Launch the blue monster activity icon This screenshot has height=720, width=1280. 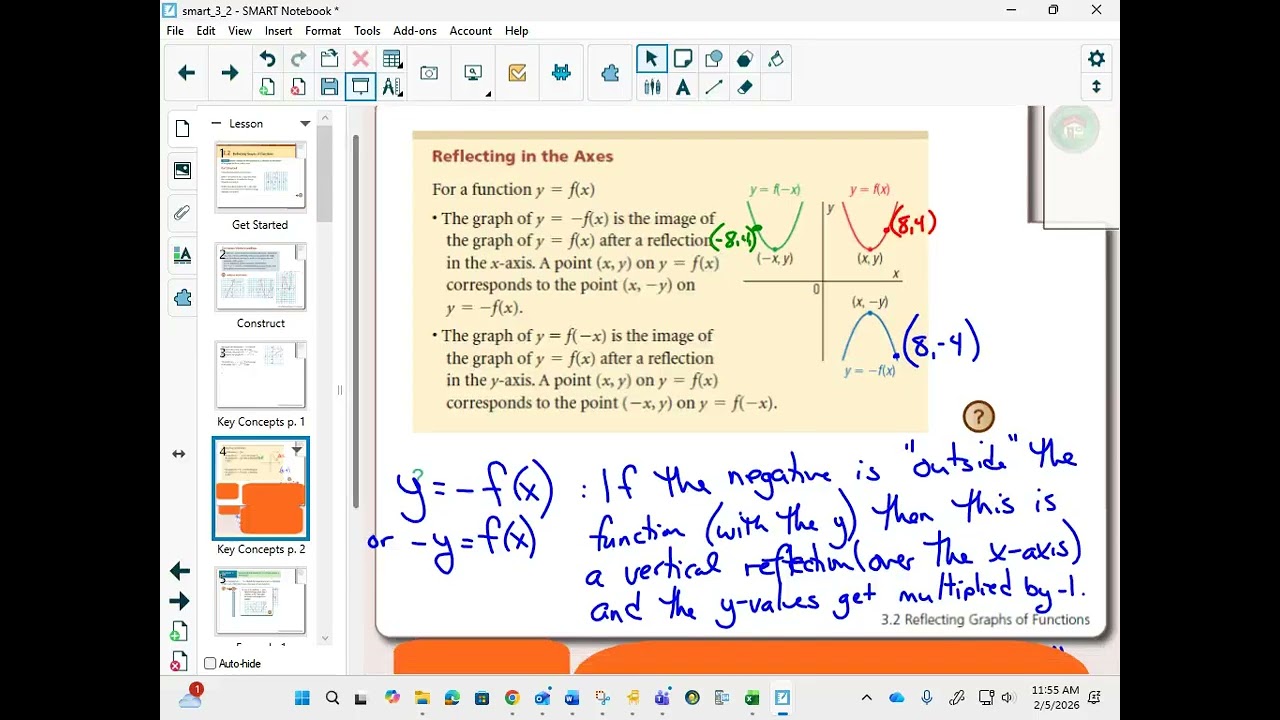(x=561, y=73)
